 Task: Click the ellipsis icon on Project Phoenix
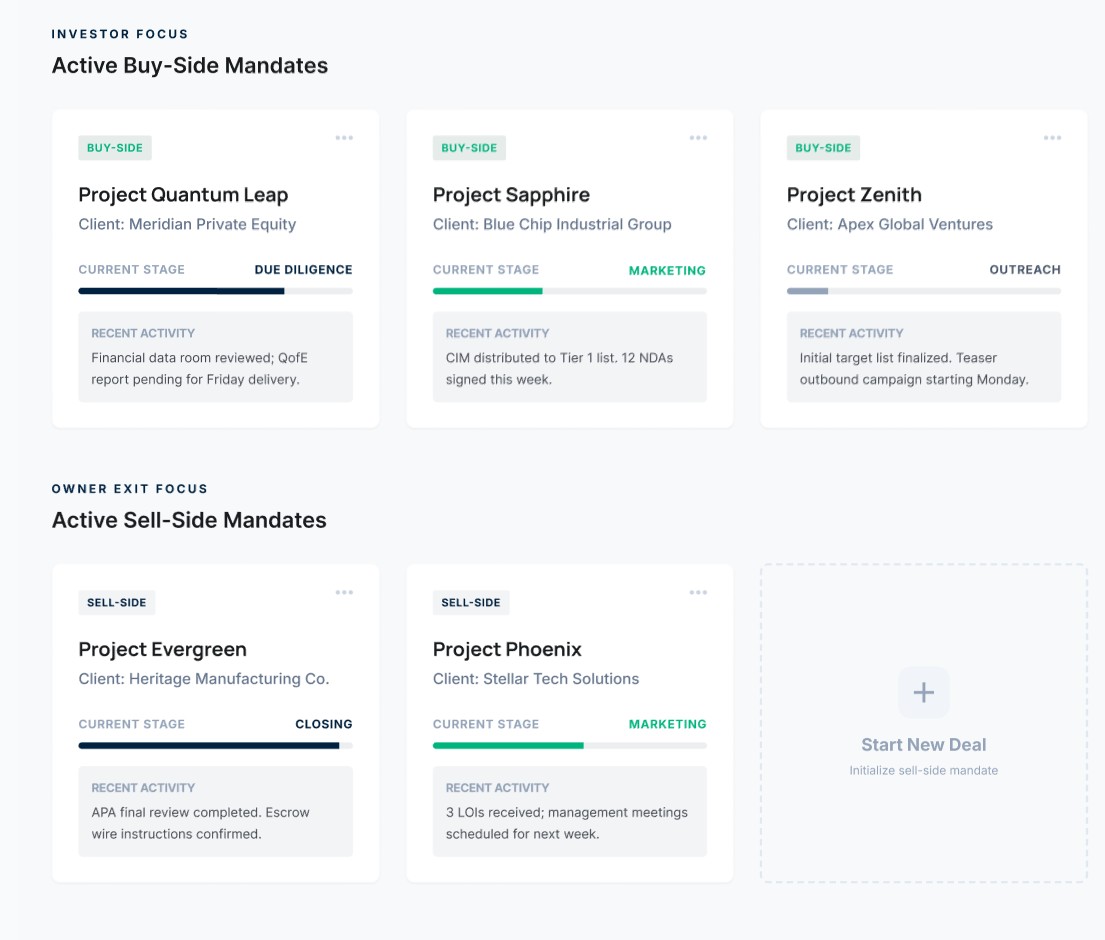pyautogui.click(x=698, y=593)
